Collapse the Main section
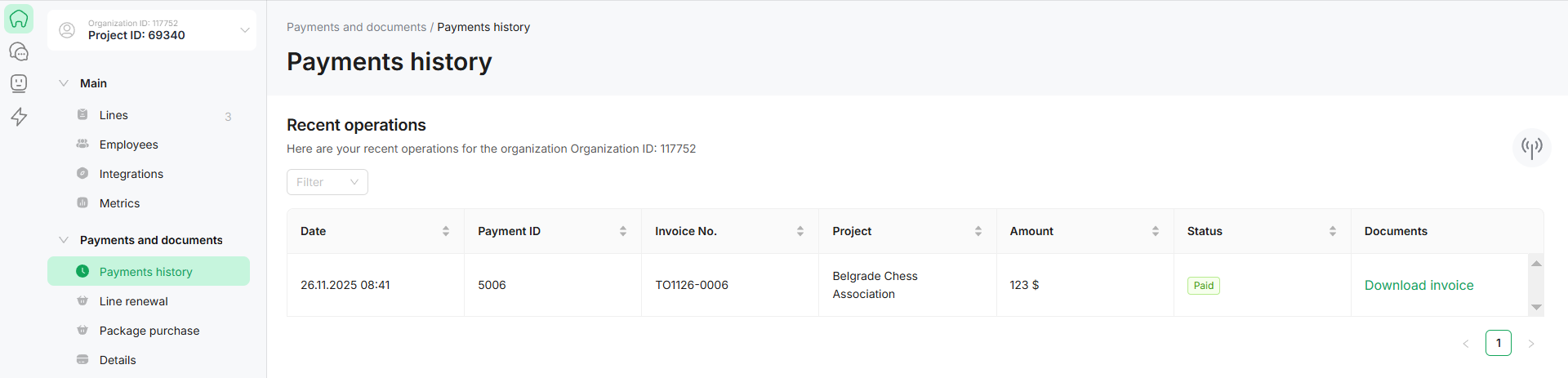1568x378 pixels. pyautogui.click(x=64, y=83)
